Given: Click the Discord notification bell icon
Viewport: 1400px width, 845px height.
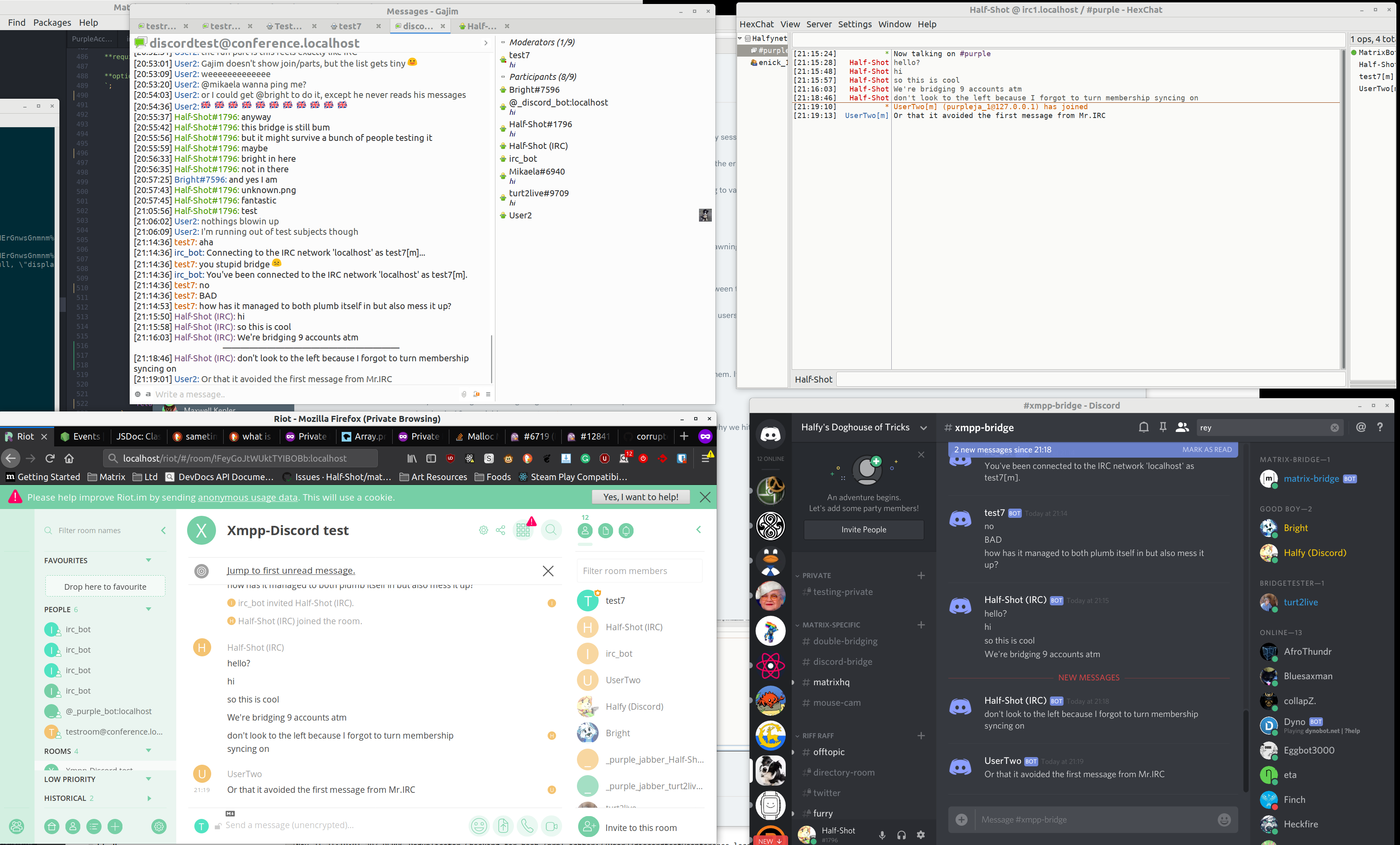Looking at the screenshot, I should pyautogui.click(x=1143, y=428).
